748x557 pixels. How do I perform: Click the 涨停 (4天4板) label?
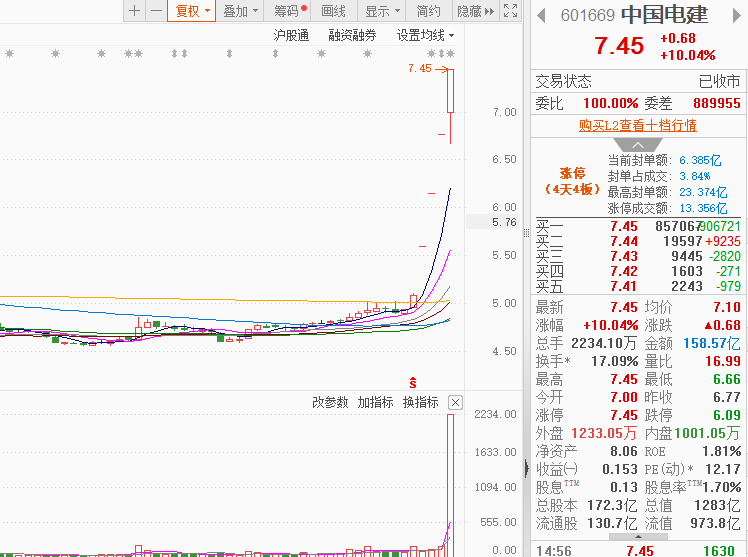click(572, 181)
